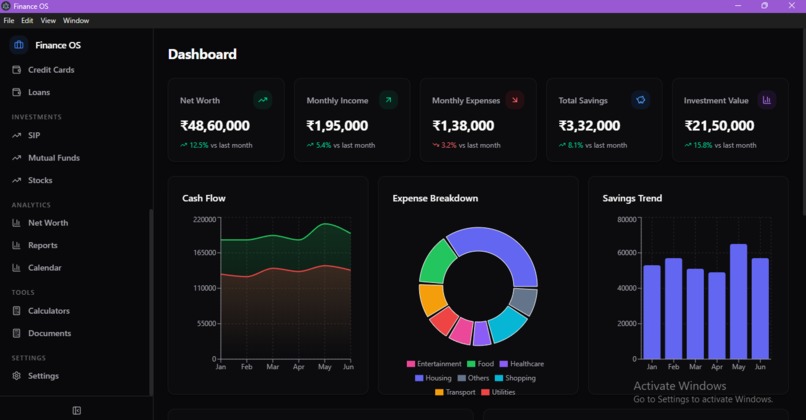This screenshot has width=806, height=420.
Task: Click the up-arrow icon on Monthly Income card
Action: (x=389, y=100)
